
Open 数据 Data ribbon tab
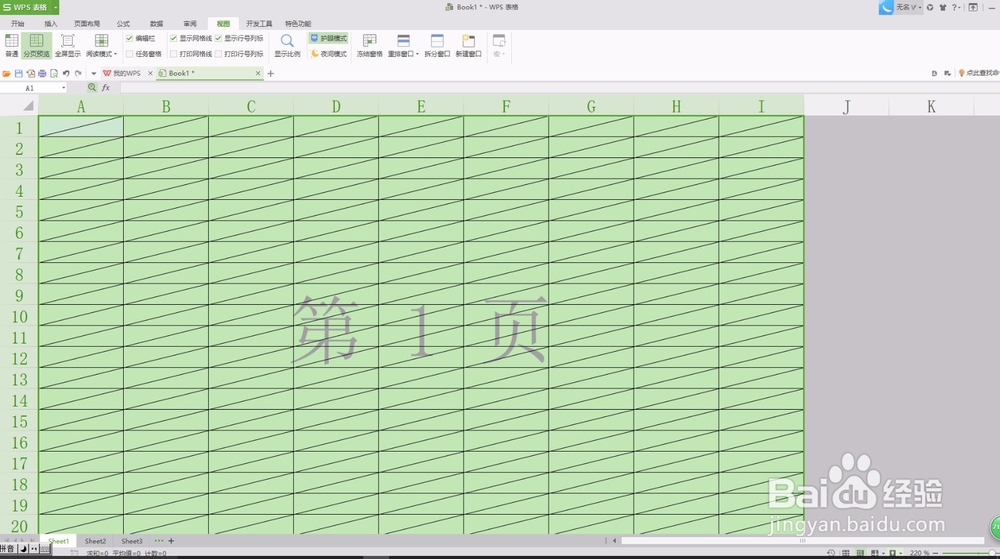click(x=156, y=24)
